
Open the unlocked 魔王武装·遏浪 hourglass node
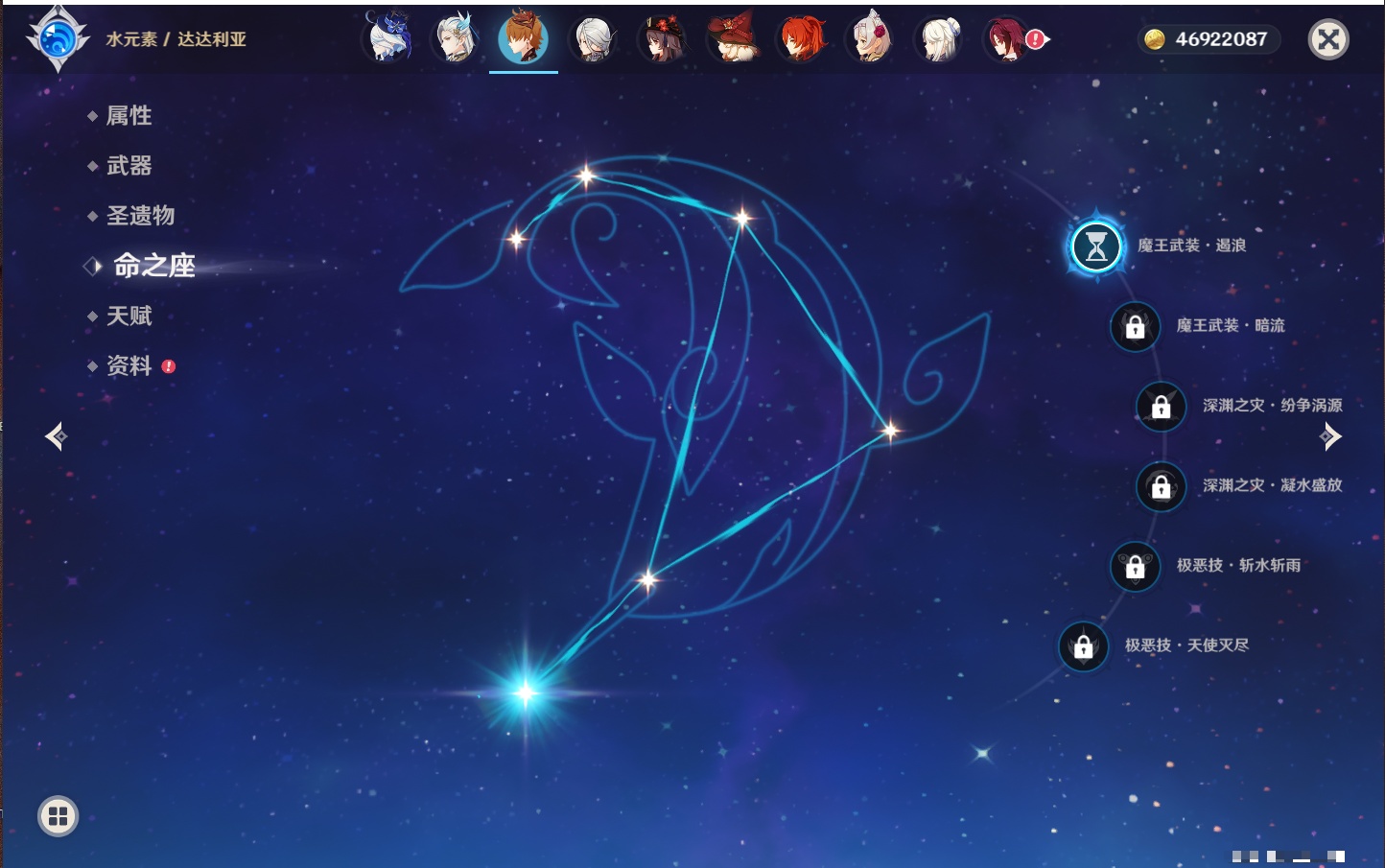pos(1096,246)
